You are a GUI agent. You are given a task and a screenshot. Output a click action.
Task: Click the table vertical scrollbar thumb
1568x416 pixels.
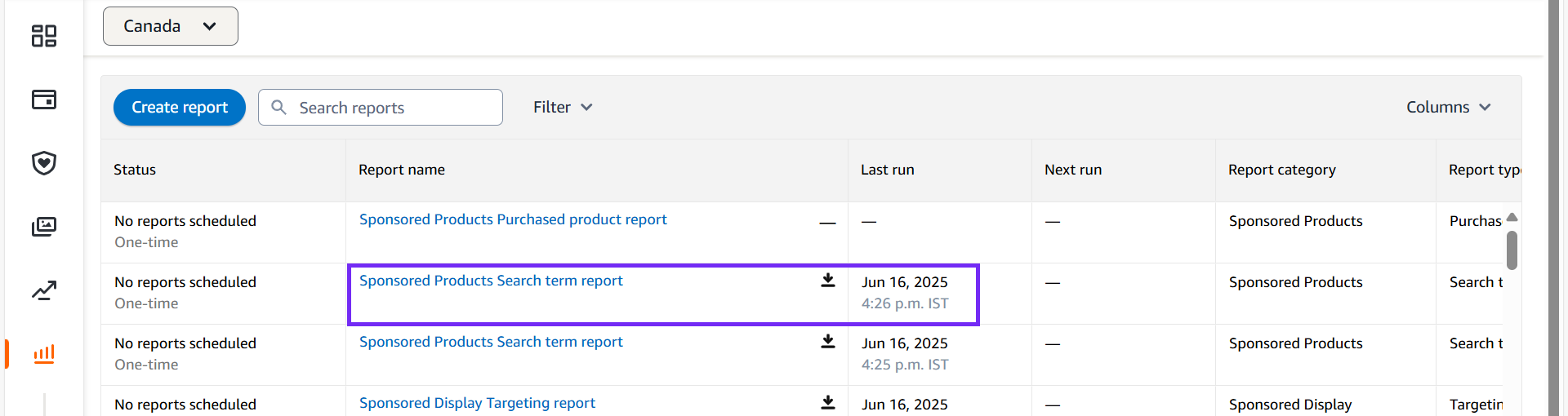[x=1512, y=250]
